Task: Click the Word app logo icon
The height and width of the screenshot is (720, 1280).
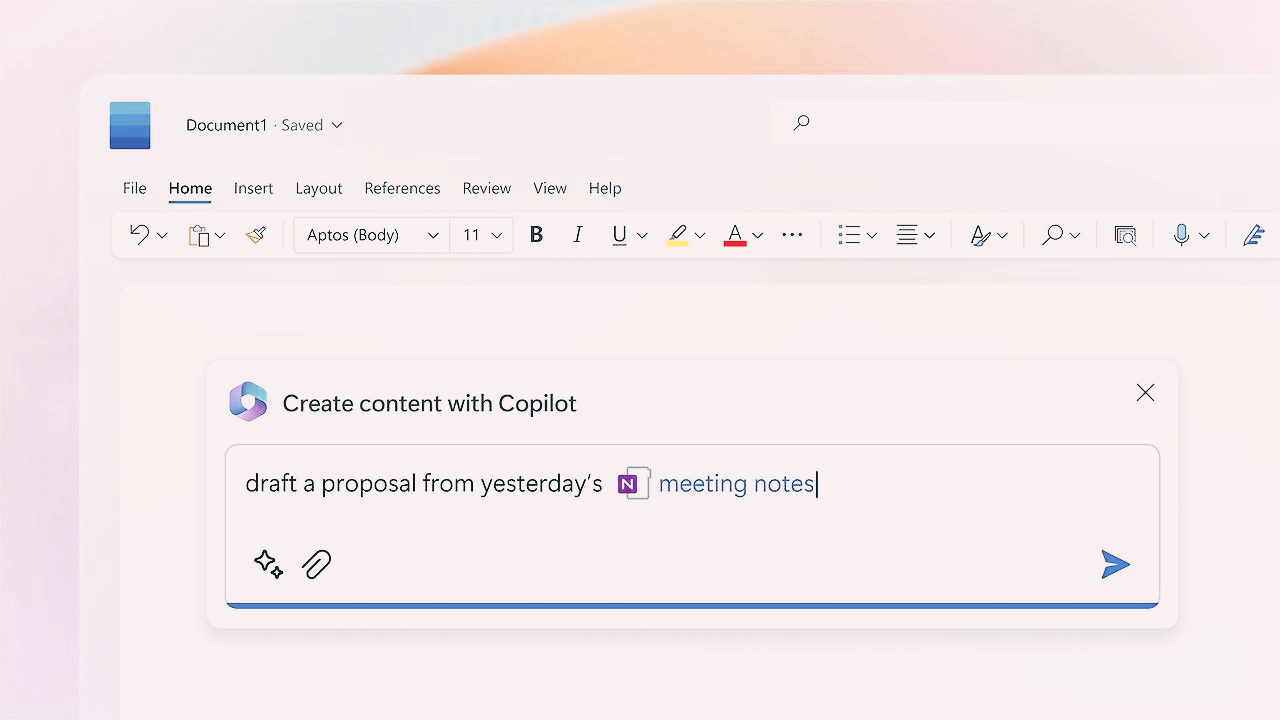Action: click(x=130, y=125)
